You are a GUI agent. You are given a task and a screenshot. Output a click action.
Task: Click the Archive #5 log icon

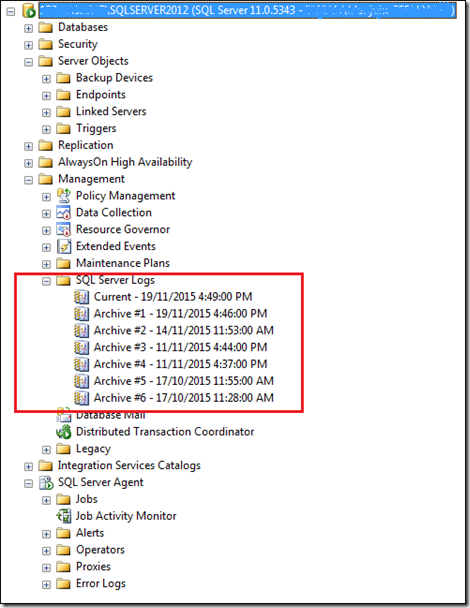81,381
